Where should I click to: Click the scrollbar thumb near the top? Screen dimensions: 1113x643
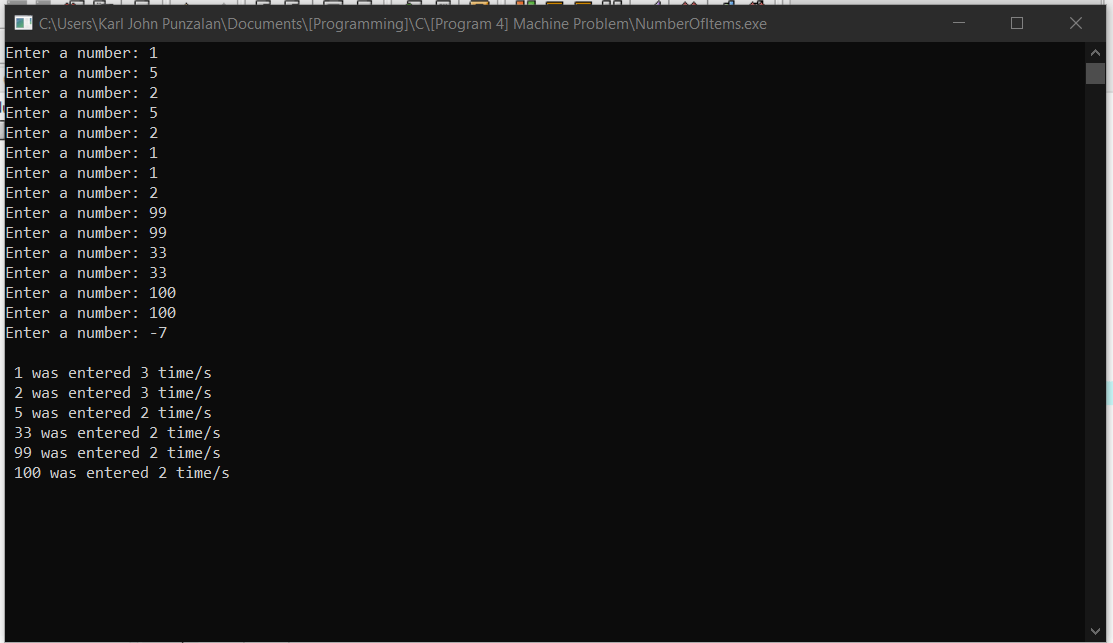[1097, 72]
